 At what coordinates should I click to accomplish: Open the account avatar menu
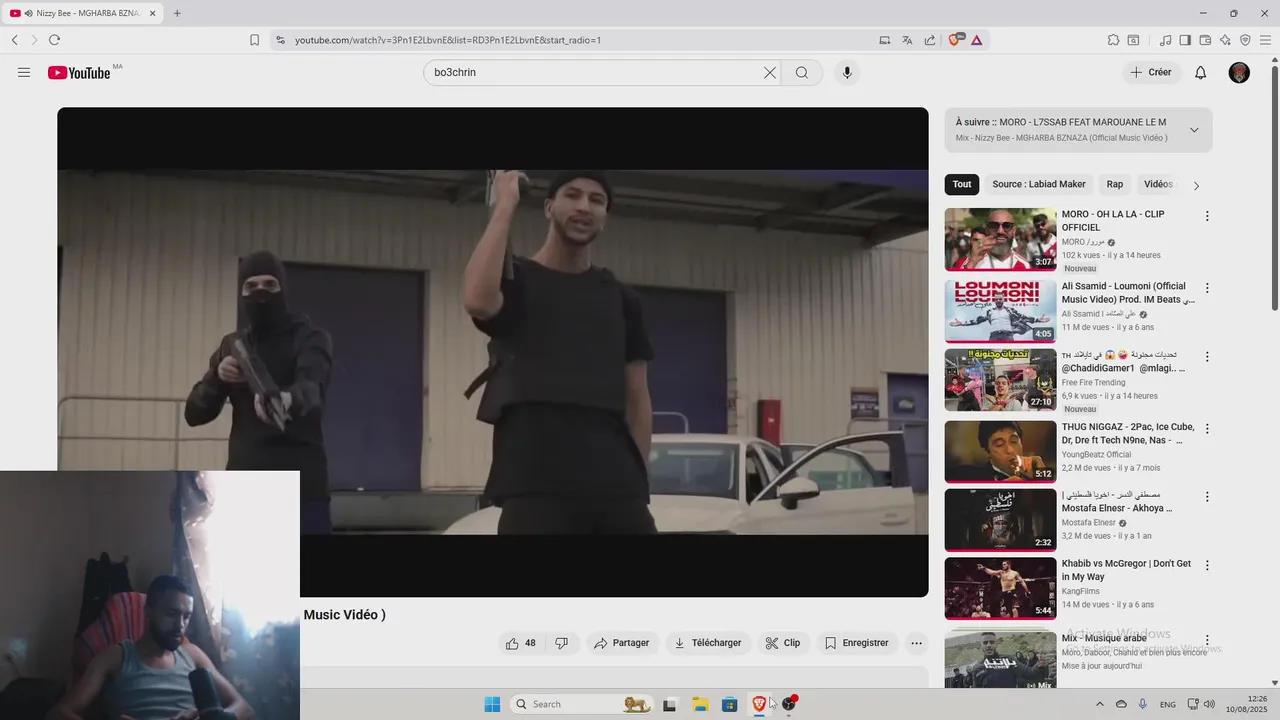point(1239,72)
